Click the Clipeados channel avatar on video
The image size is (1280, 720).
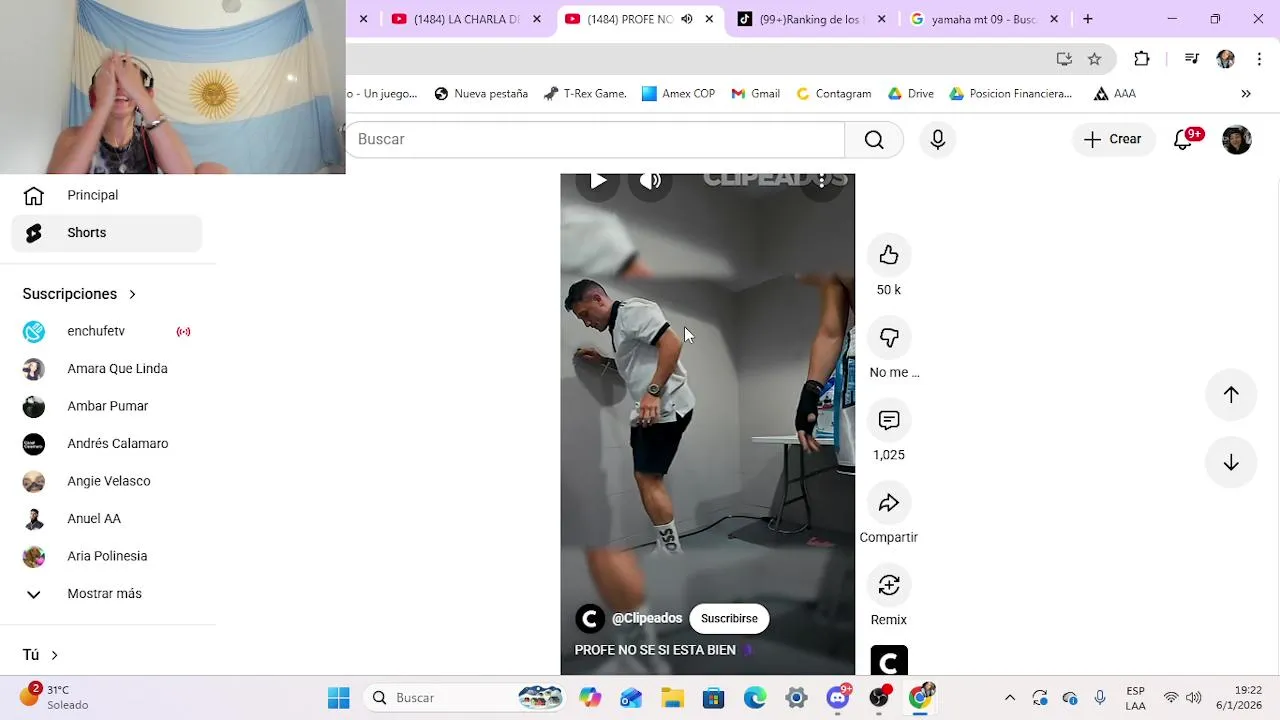click(x=590, y=619)
